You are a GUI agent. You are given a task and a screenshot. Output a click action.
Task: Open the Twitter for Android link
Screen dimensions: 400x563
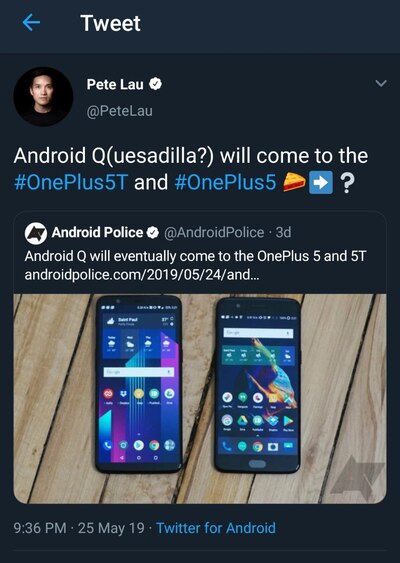216,528
